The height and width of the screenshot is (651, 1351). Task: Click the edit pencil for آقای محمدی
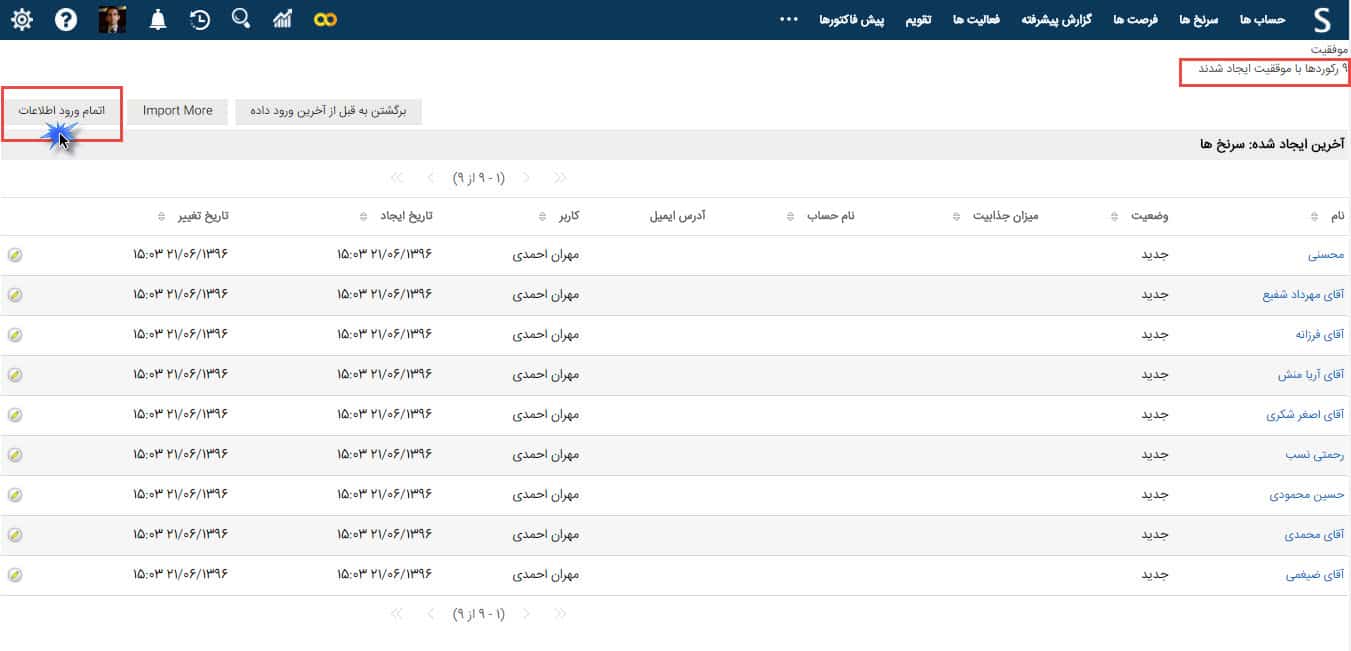[x=14, y=535]
